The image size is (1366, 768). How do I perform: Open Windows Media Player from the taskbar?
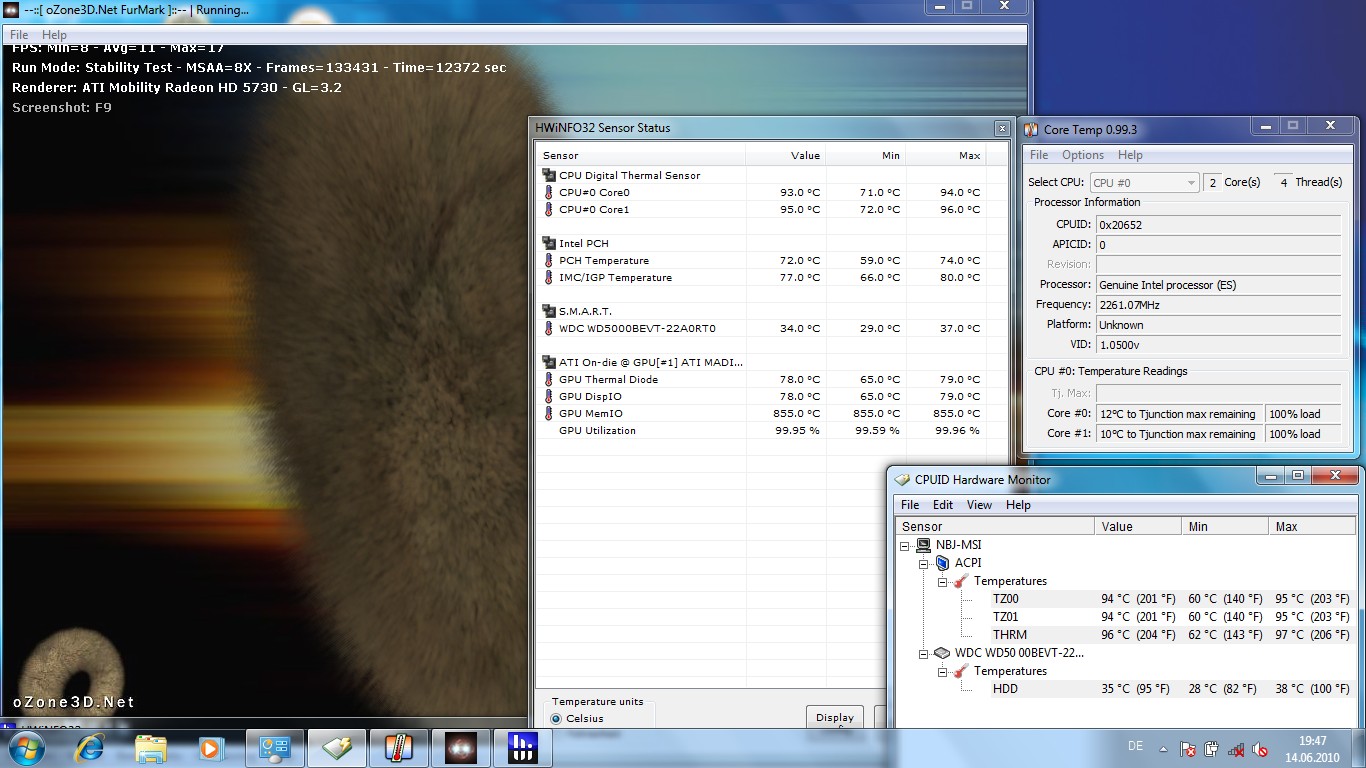(x=211, y=748)
